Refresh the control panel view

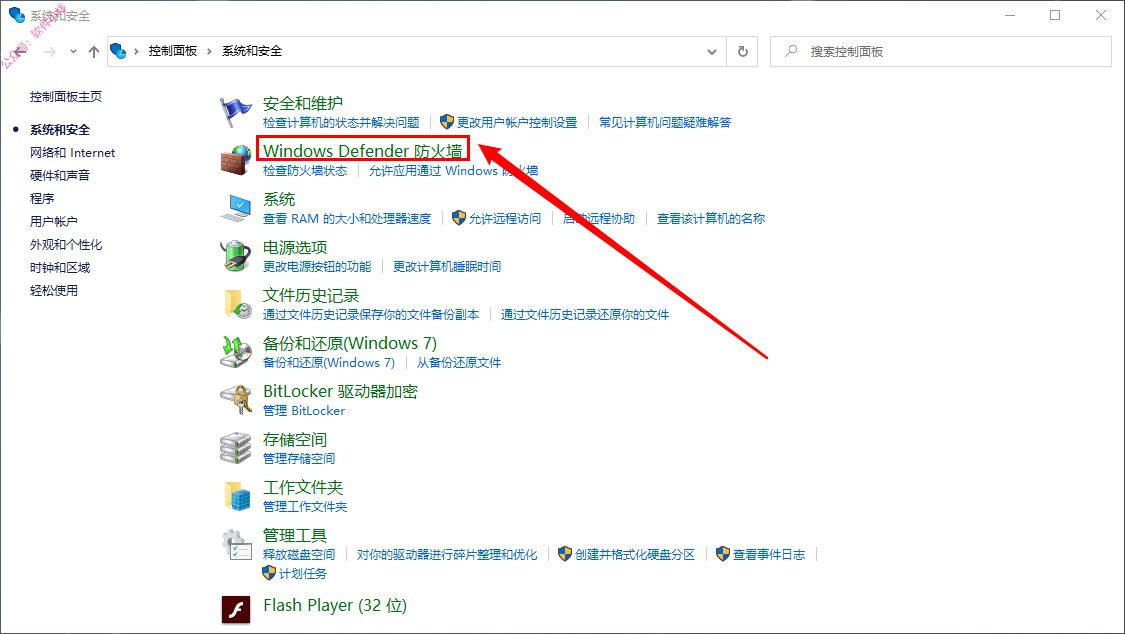pos(743,52)
